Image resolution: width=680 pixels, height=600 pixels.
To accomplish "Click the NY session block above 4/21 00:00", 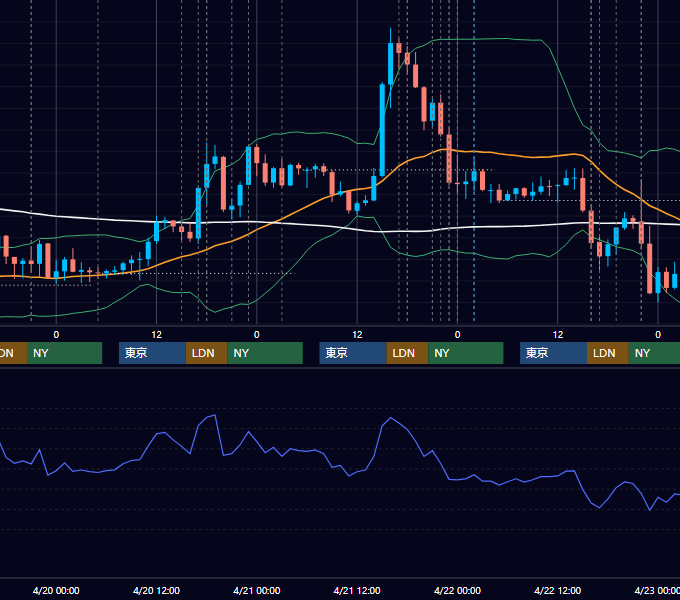I will (x=265, y=353).
